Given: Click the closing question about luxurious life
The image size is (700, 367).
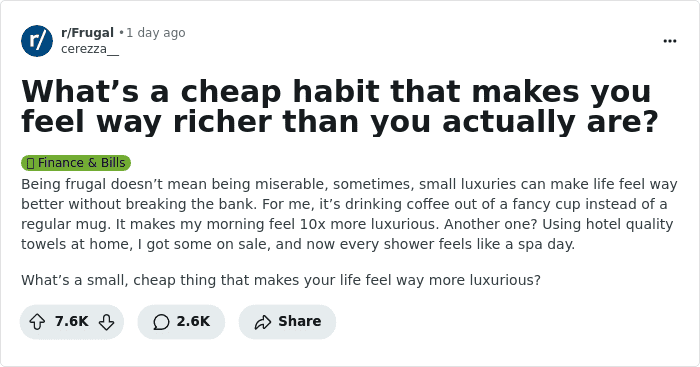Looking at the screenshot, I should tap(281, 280).
